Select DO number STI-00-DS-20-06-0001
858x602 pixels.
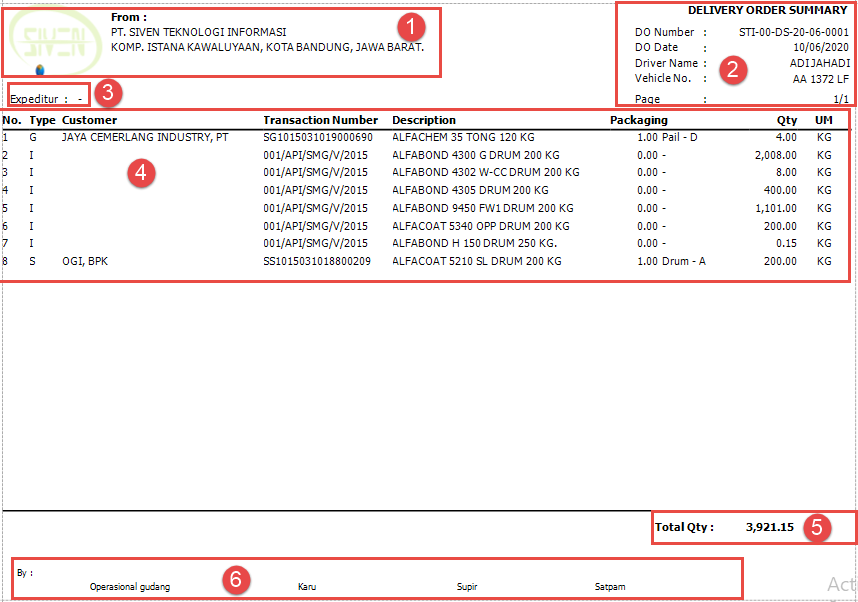coord(793,32)
